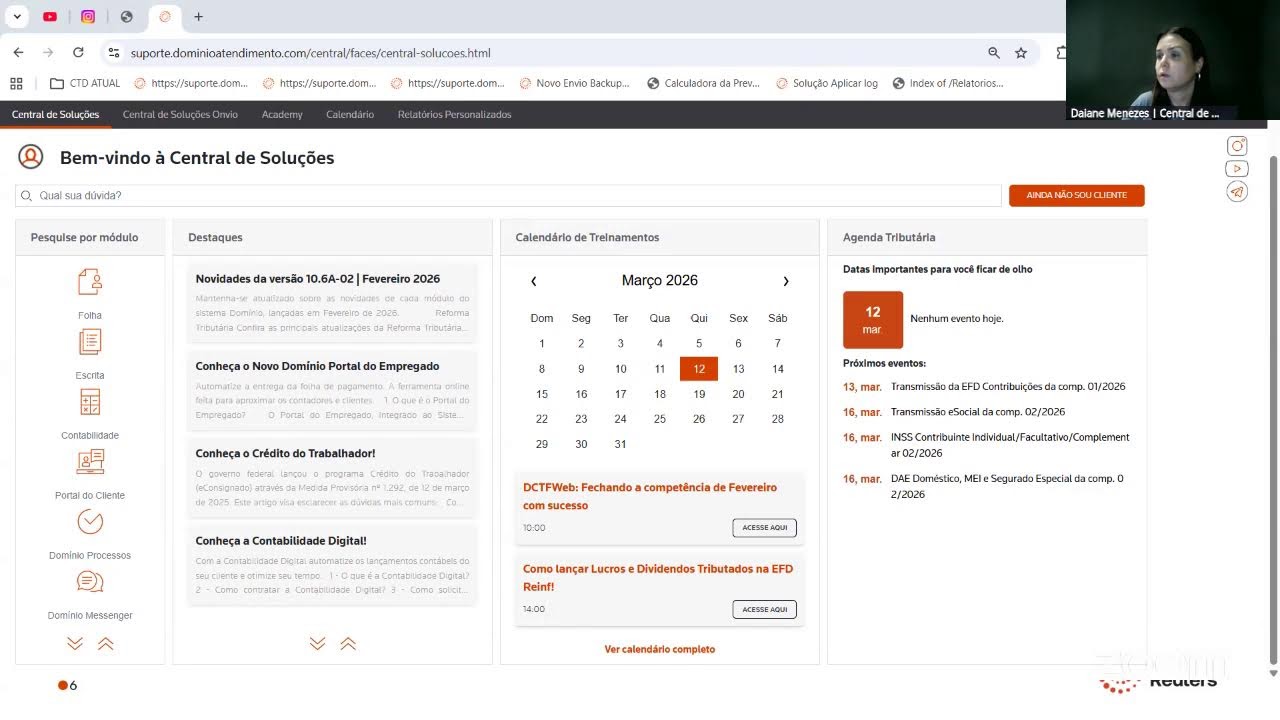This screenshot has width=1280, height=720.
Task: Select day 31 in the March calendar
Action: click(620, 444)
